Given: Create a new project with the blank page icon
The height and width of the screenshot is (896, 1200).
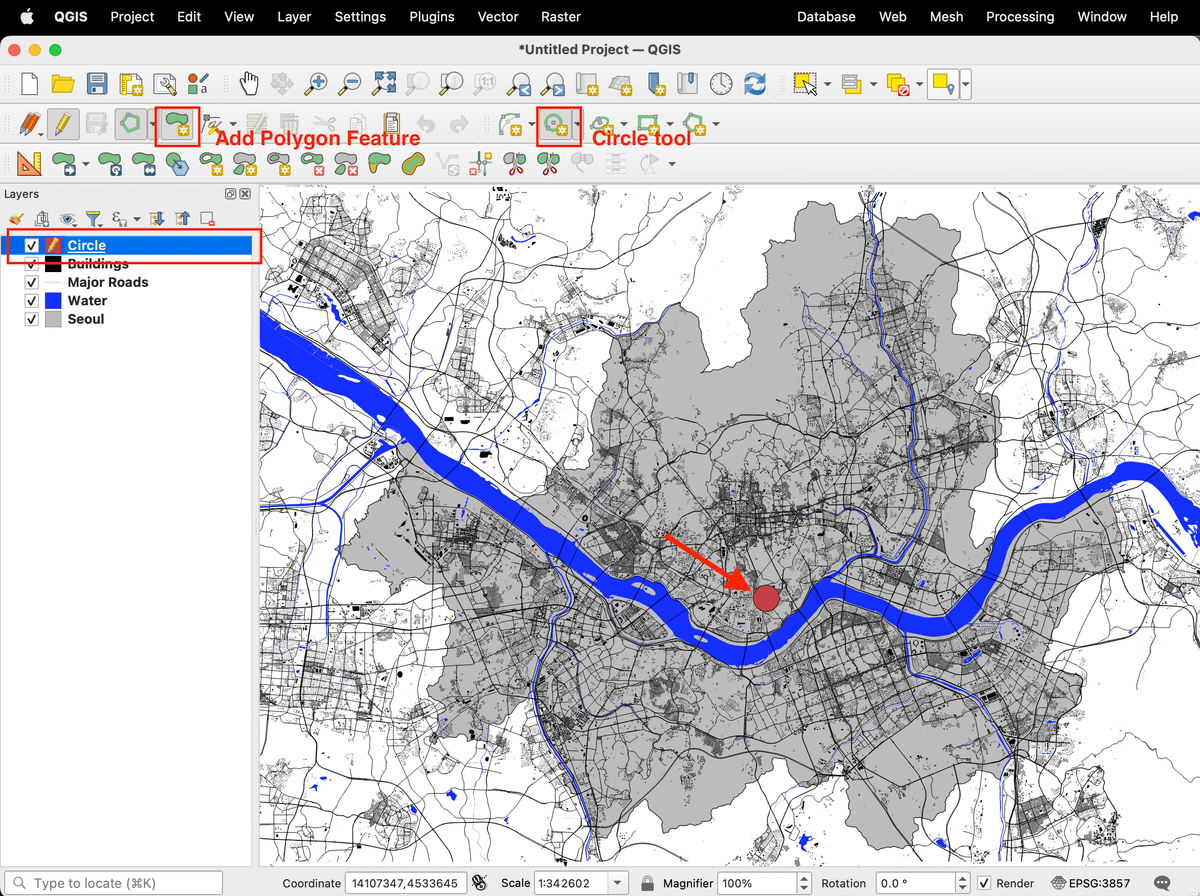Looking at the screenshot, I should tap(30, 84).
